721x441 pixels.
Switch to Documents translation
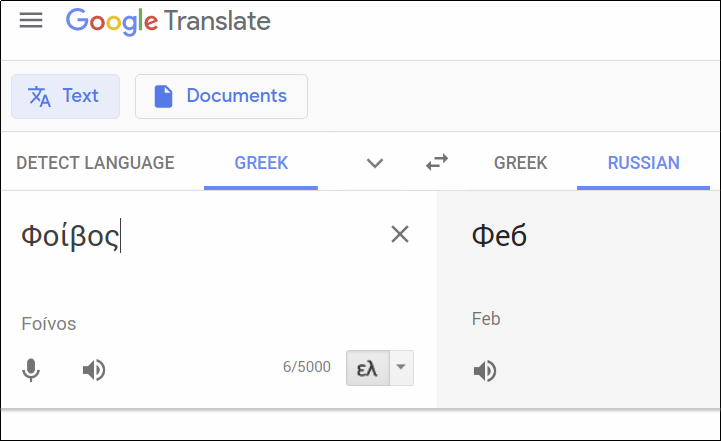pyautogui.click(x=221, y=96)
